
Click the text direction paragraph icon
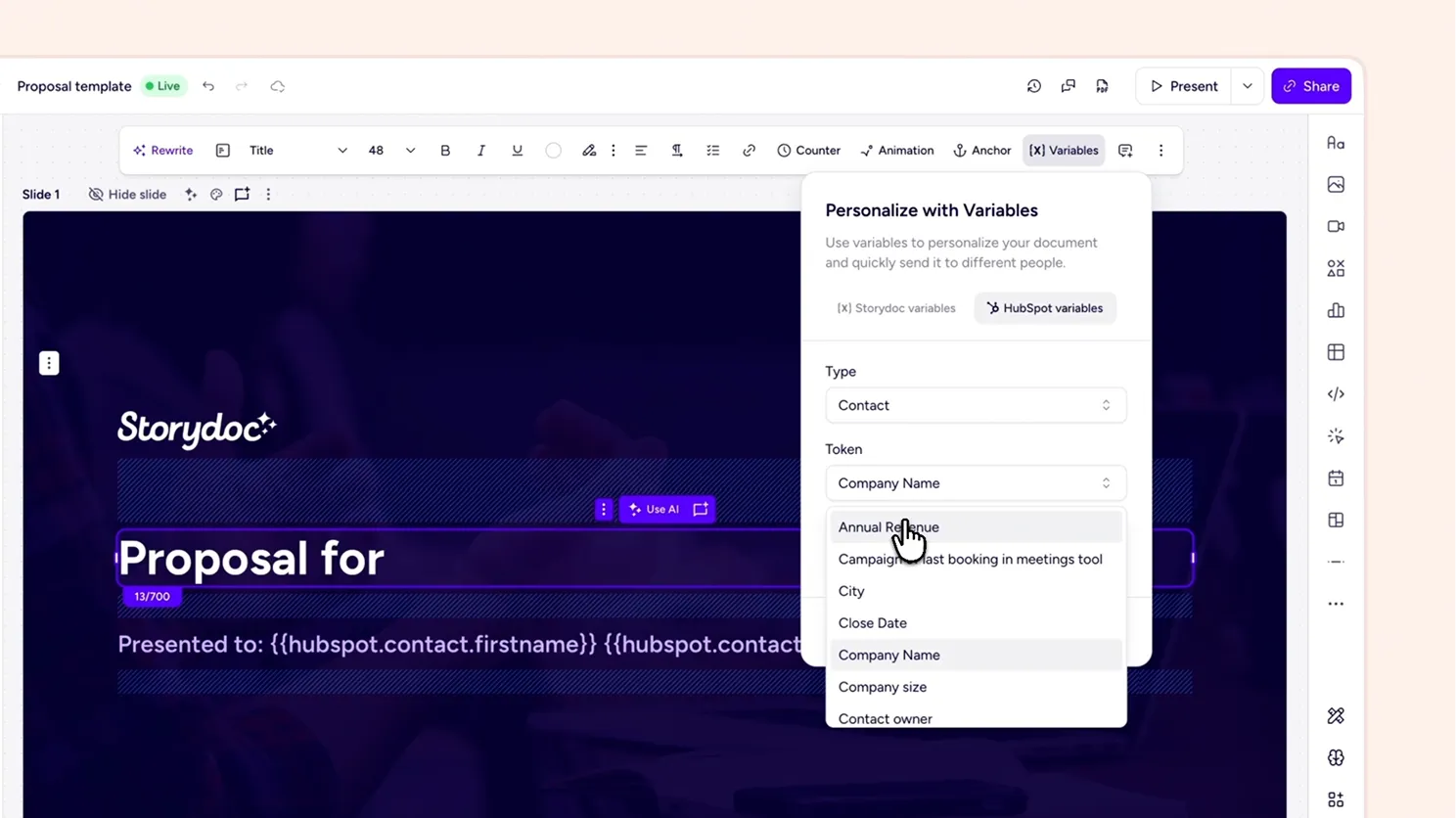677,151
